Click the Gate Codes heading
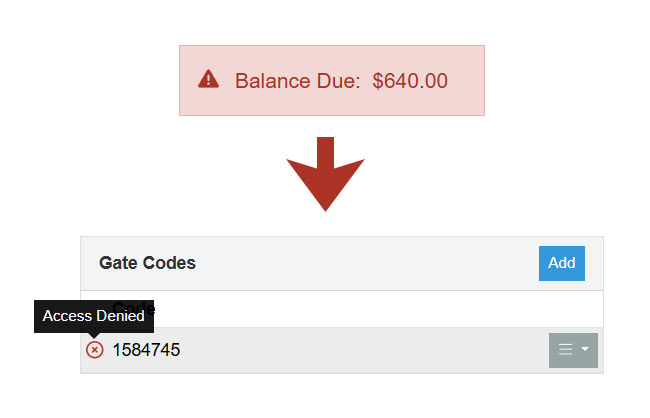The image size is (650, 418). [x=147, y=263]
